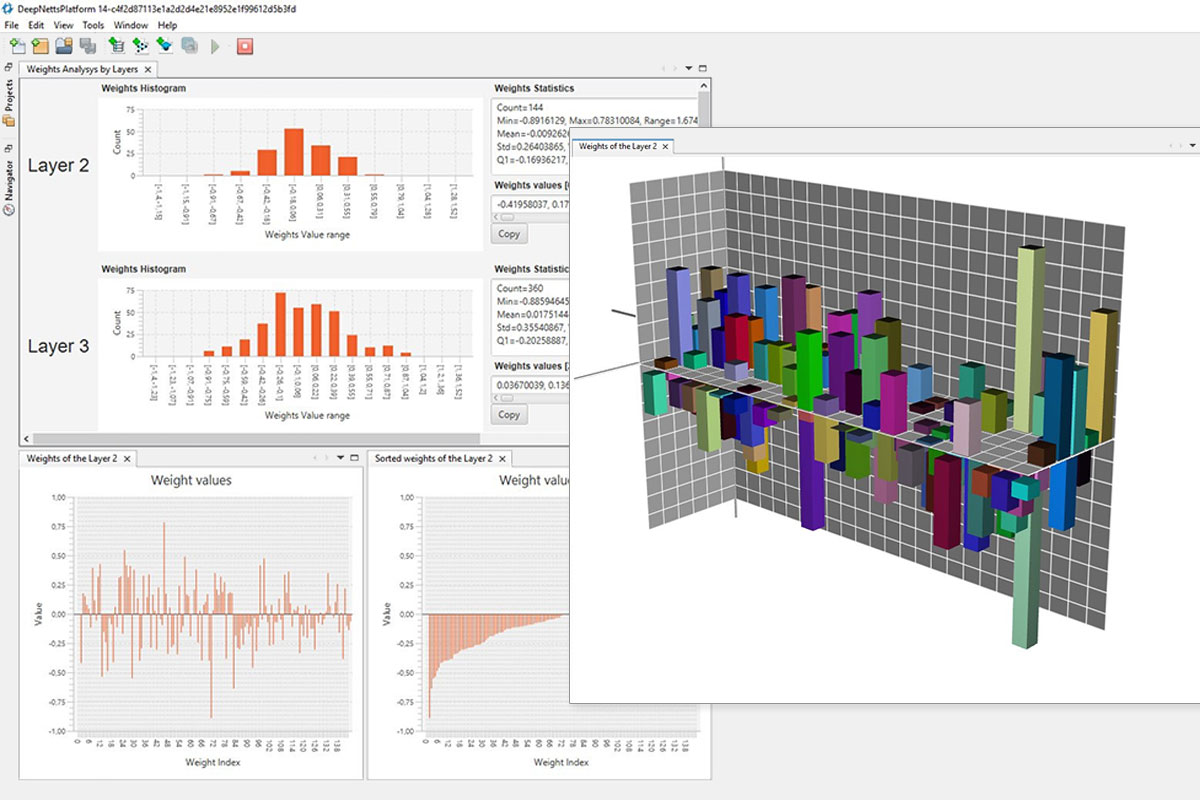Click the Layer 2 Count=144 statistic text
The image size is (1200, 800).
click(519, 106)
